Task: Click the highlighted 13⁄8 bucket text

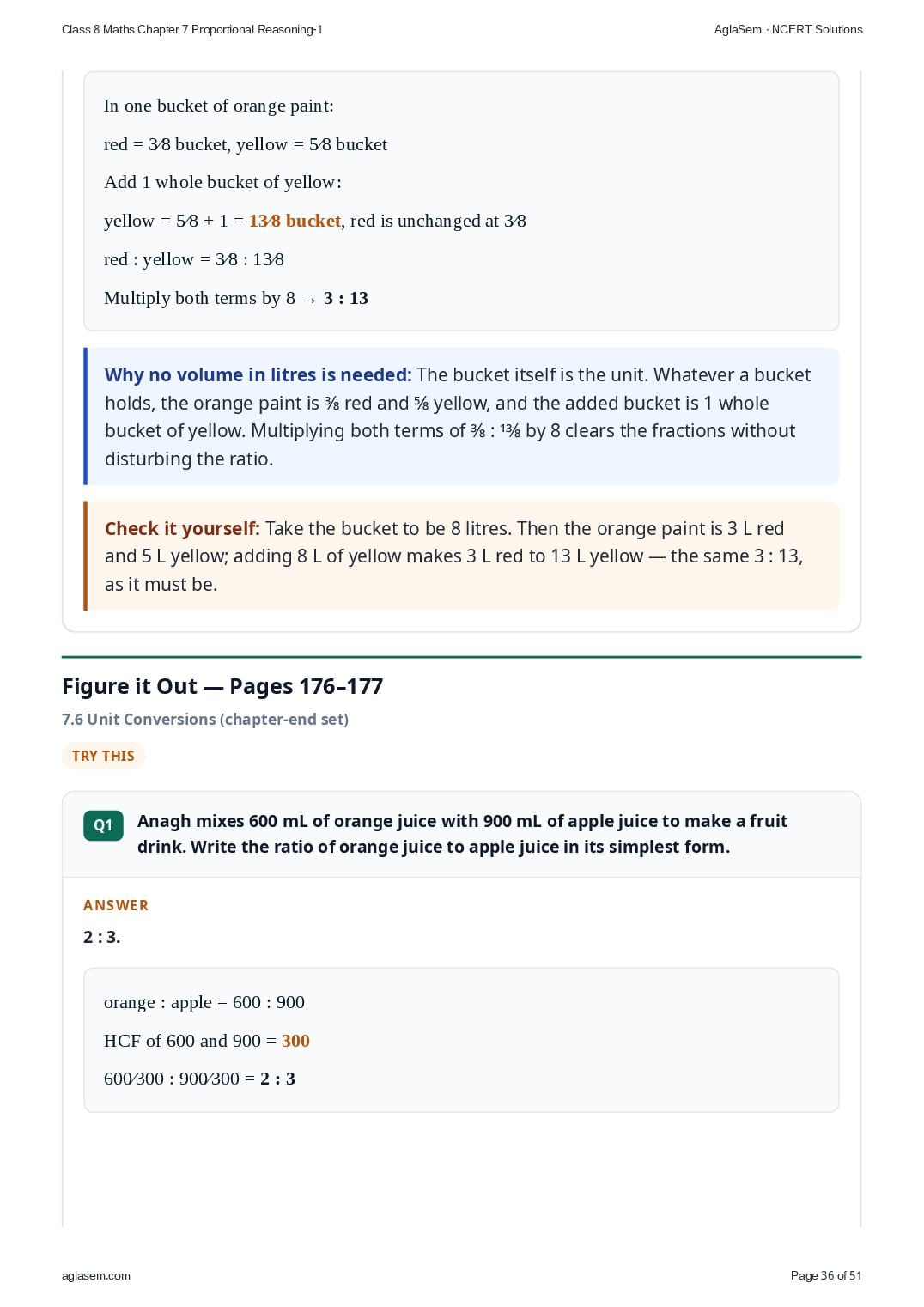Action: tap(295, 221)
